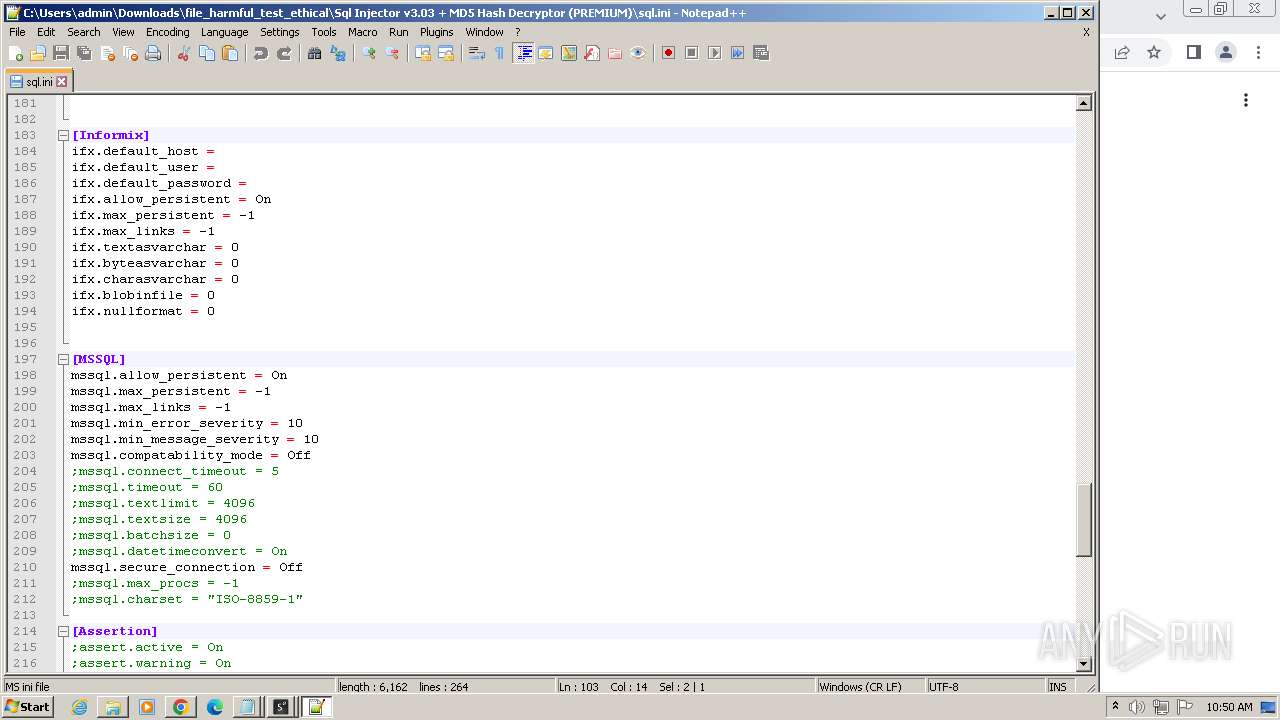The width and height of the screenshot is (1280, 720).
Task: Click the Windows (CR LF) status bar field
Action: click(870, 687)
